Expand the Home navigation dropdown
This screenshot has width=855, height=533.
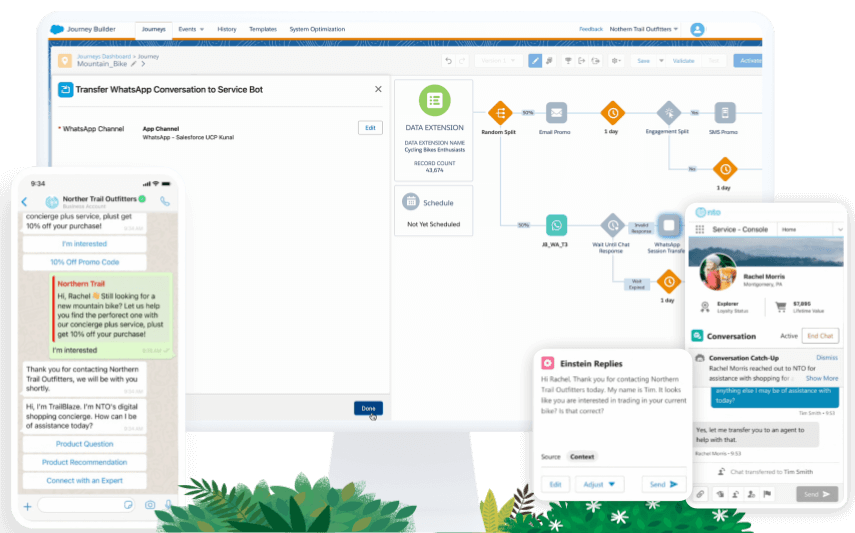pos(840,230)
